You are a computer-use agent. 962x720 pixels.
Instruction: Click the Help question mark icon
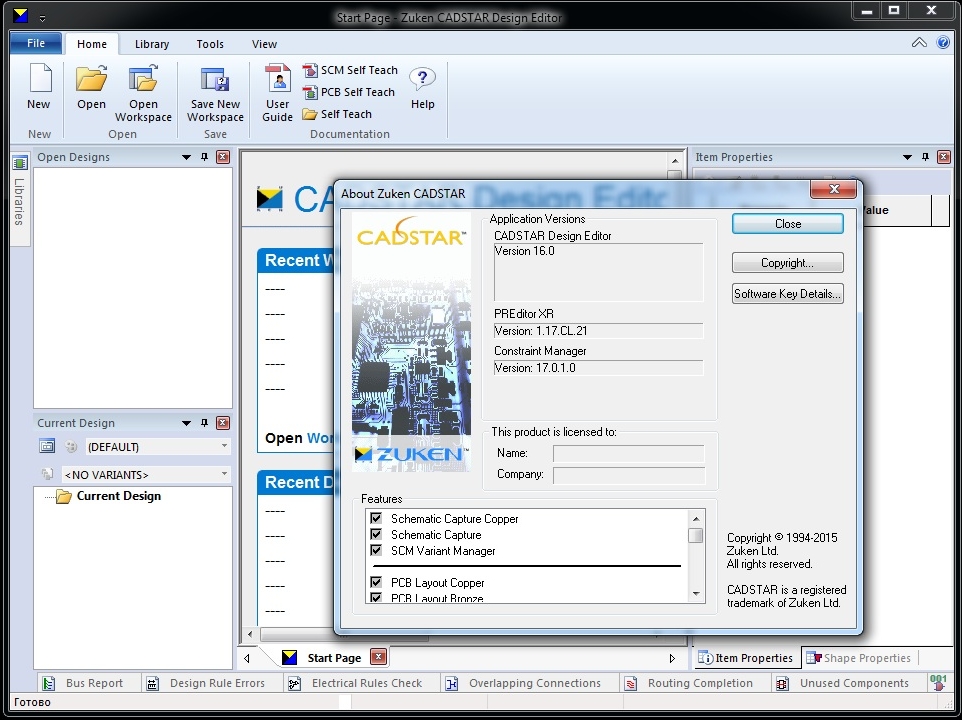click(x=422, y=79)
